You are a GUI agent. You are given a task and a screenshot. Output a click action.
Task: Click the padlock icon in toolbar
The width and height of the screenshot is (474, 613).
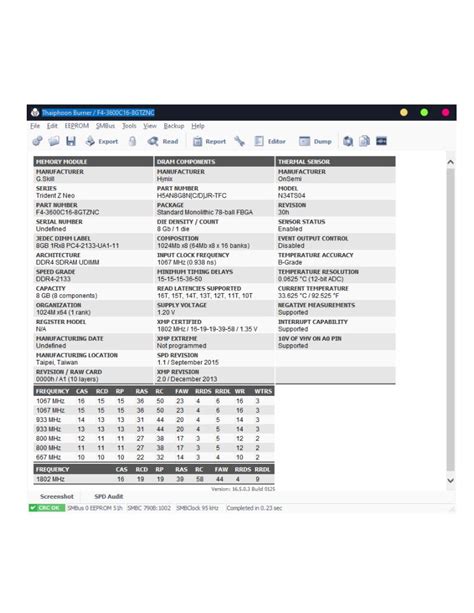point(133,141)
